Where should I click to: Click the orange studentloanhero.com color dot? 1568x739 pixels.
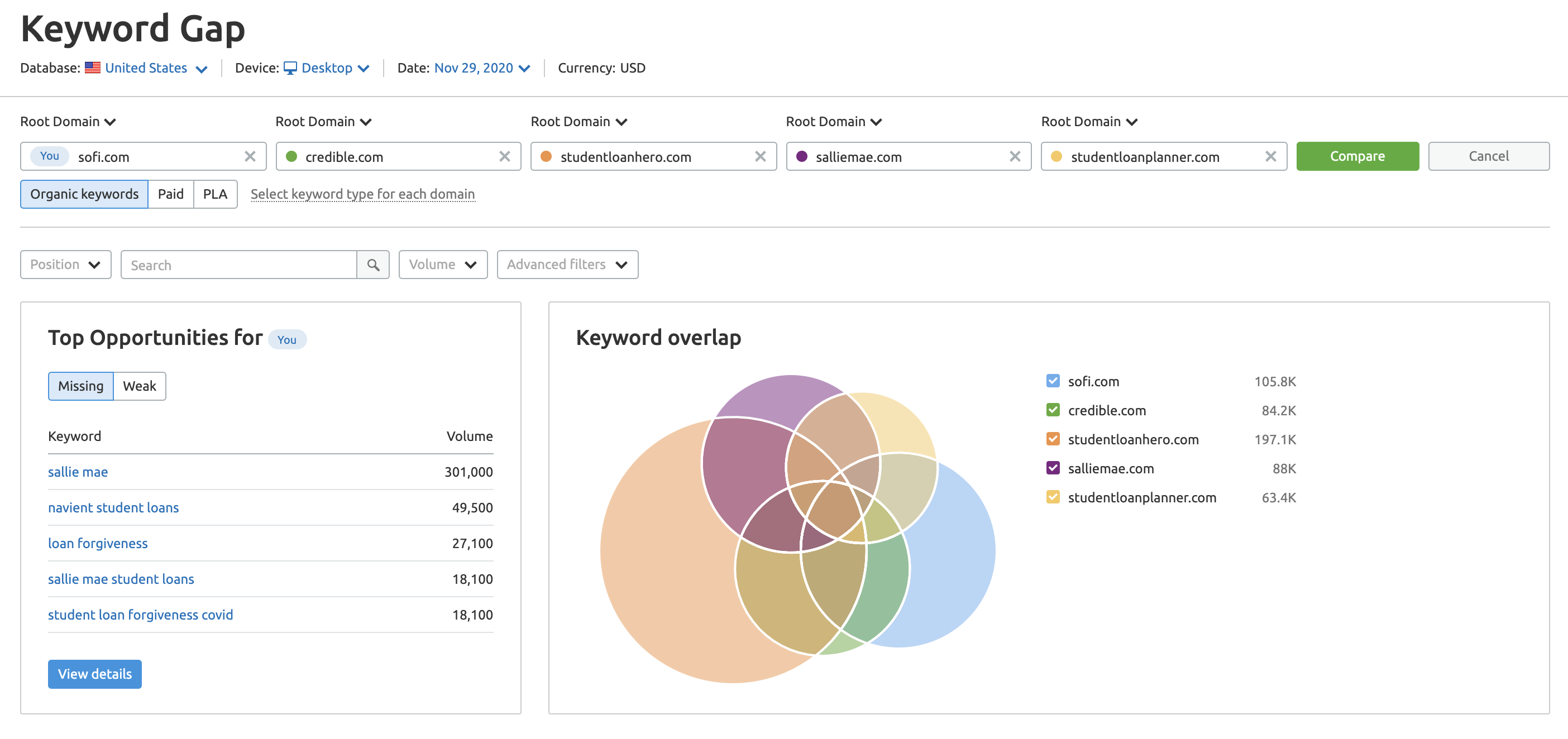[x=546, y=156]
